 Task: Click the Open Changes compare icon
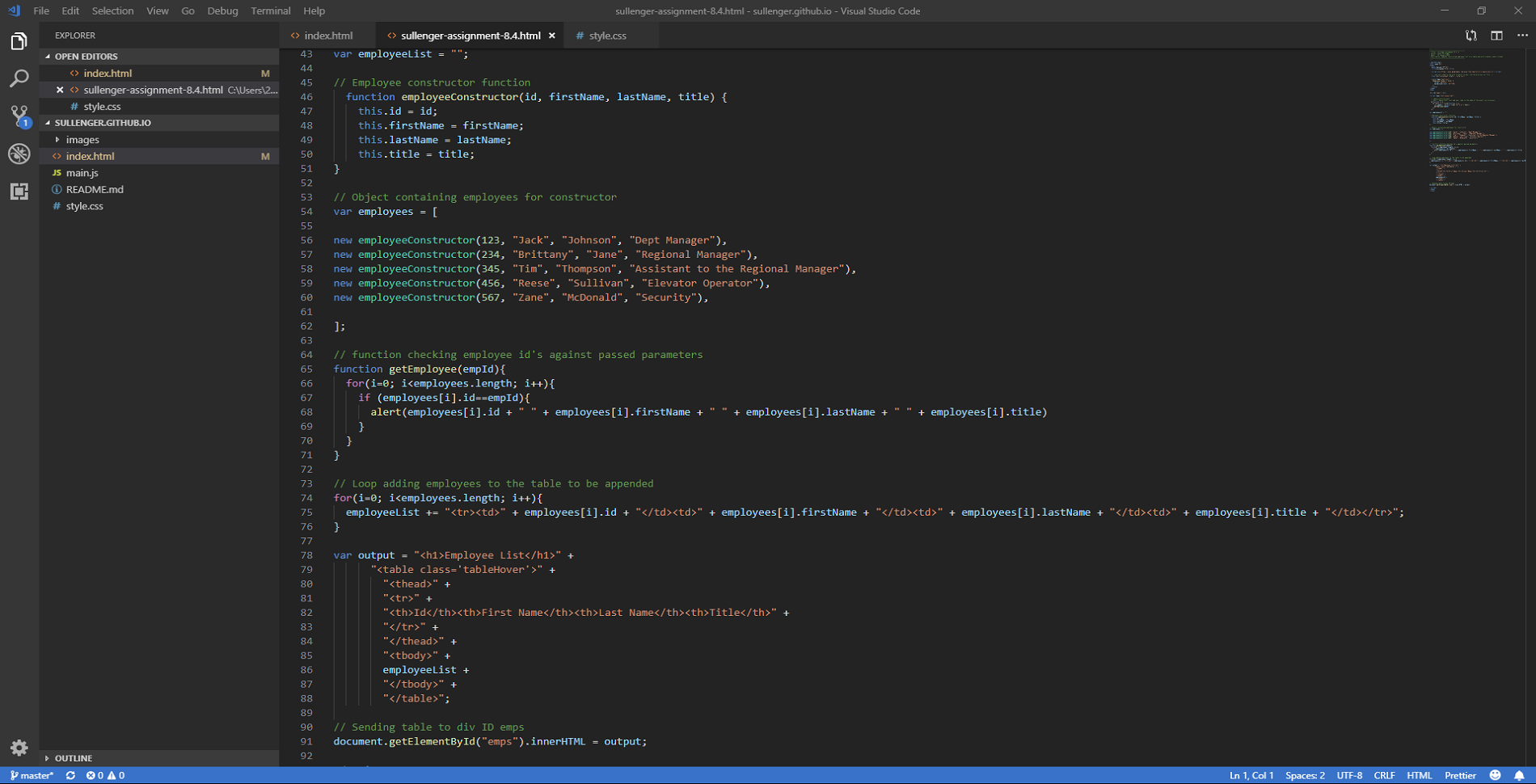click(x=1471, y=36)
